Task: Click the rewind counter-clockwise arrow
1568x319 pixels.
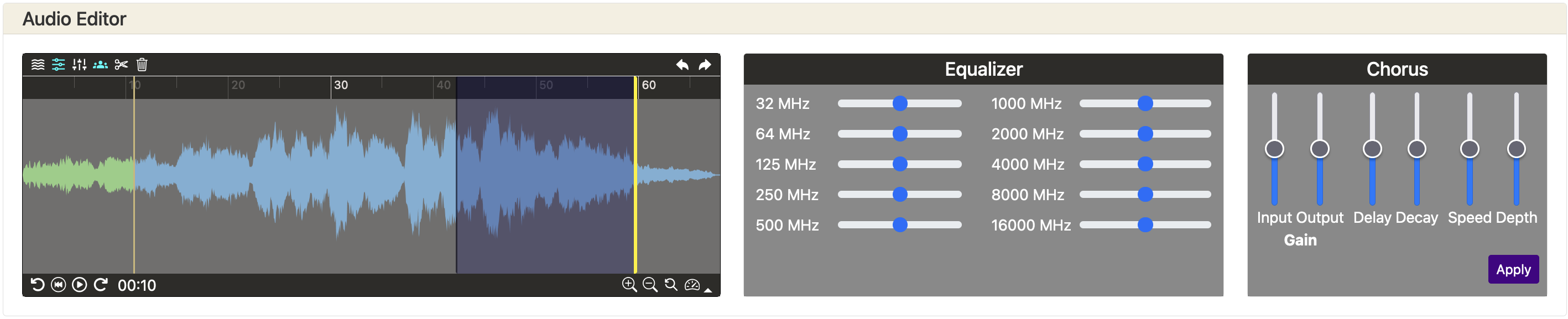Action: [38, 285]
